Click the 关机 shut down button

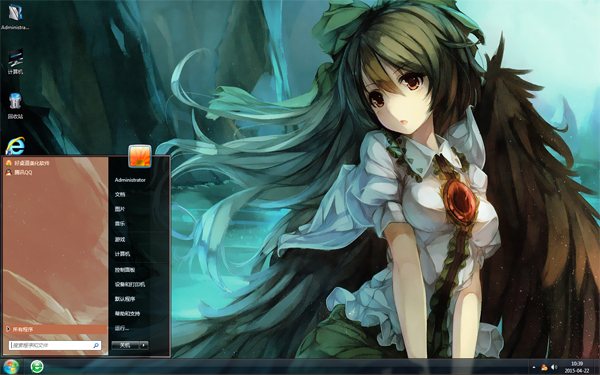(x=125, y=345)
